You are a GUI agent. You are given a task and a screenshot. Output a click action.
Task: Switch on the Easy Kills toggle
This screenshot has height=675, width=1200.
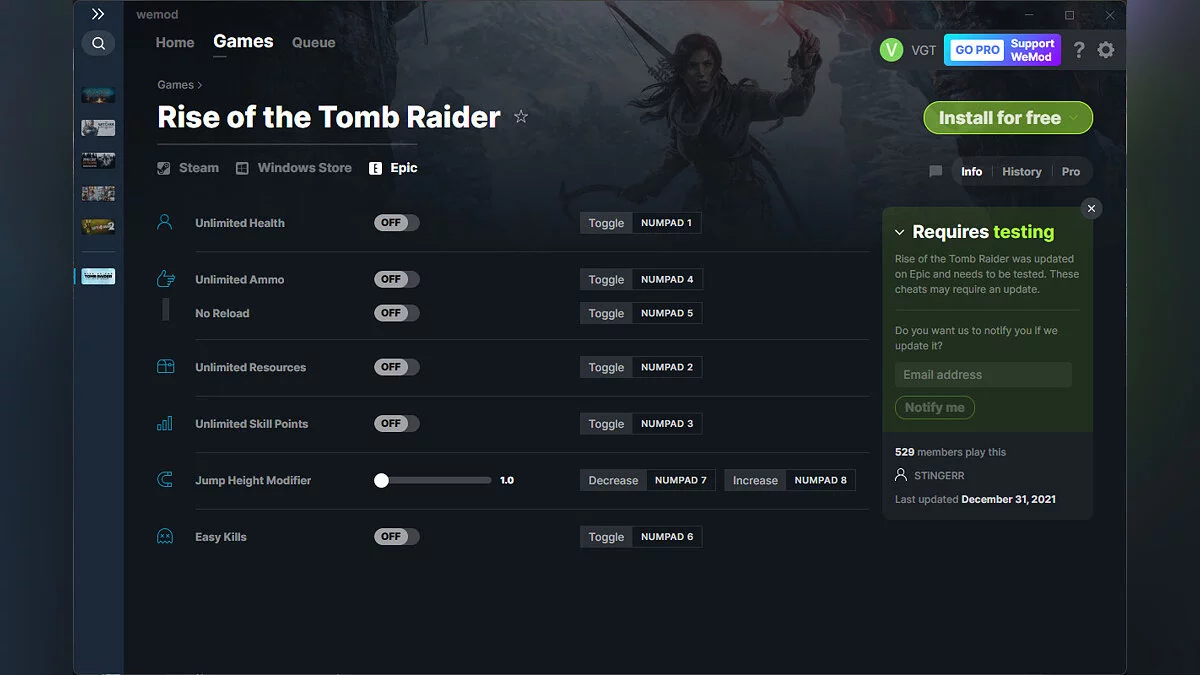(396, 536)
